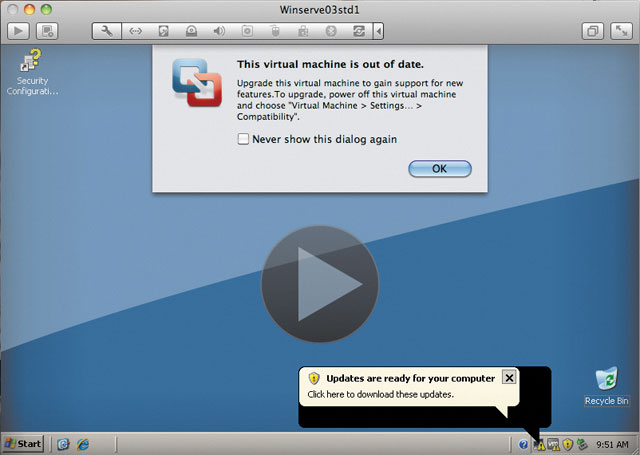Click the VMware Tools warning tray icon
This screenshot has height=455, width=640.
(x=553, y=444)
